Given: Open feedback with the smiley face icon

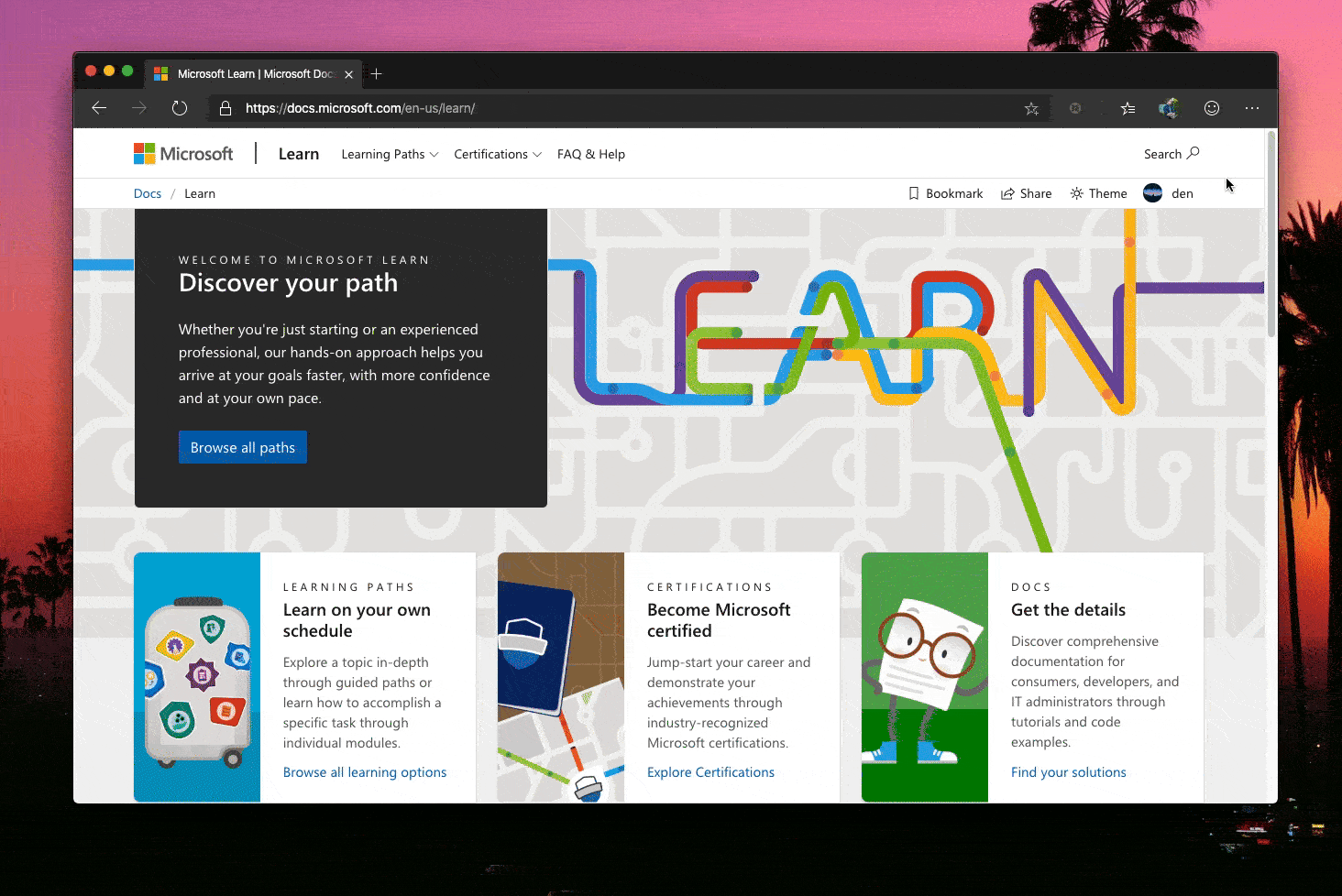Looking at the screenshot, I should 1212,108.
